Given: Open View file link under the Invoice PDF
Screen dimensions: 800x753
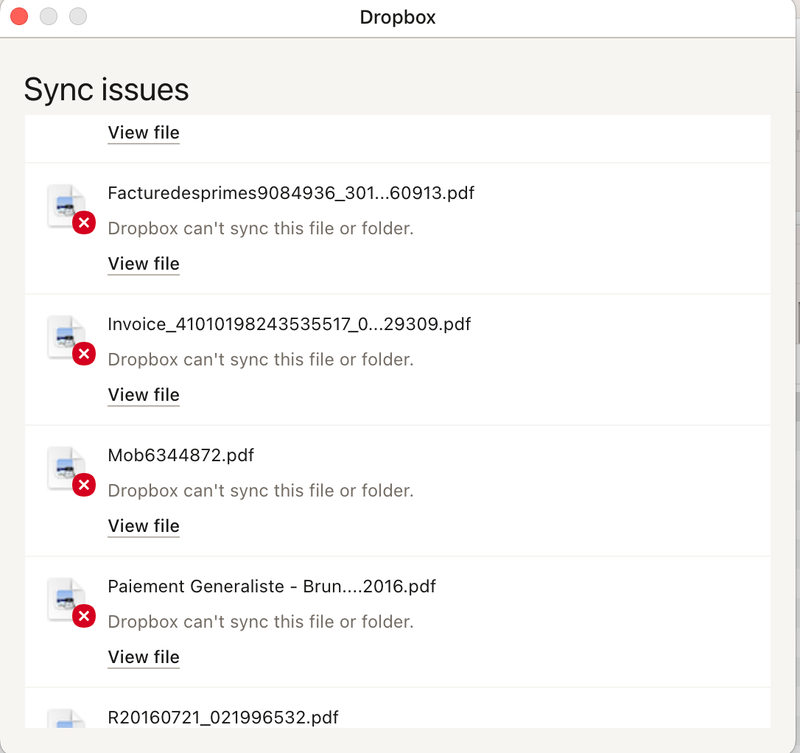Looking at the screenshot, I should click(x=143, y=395).
